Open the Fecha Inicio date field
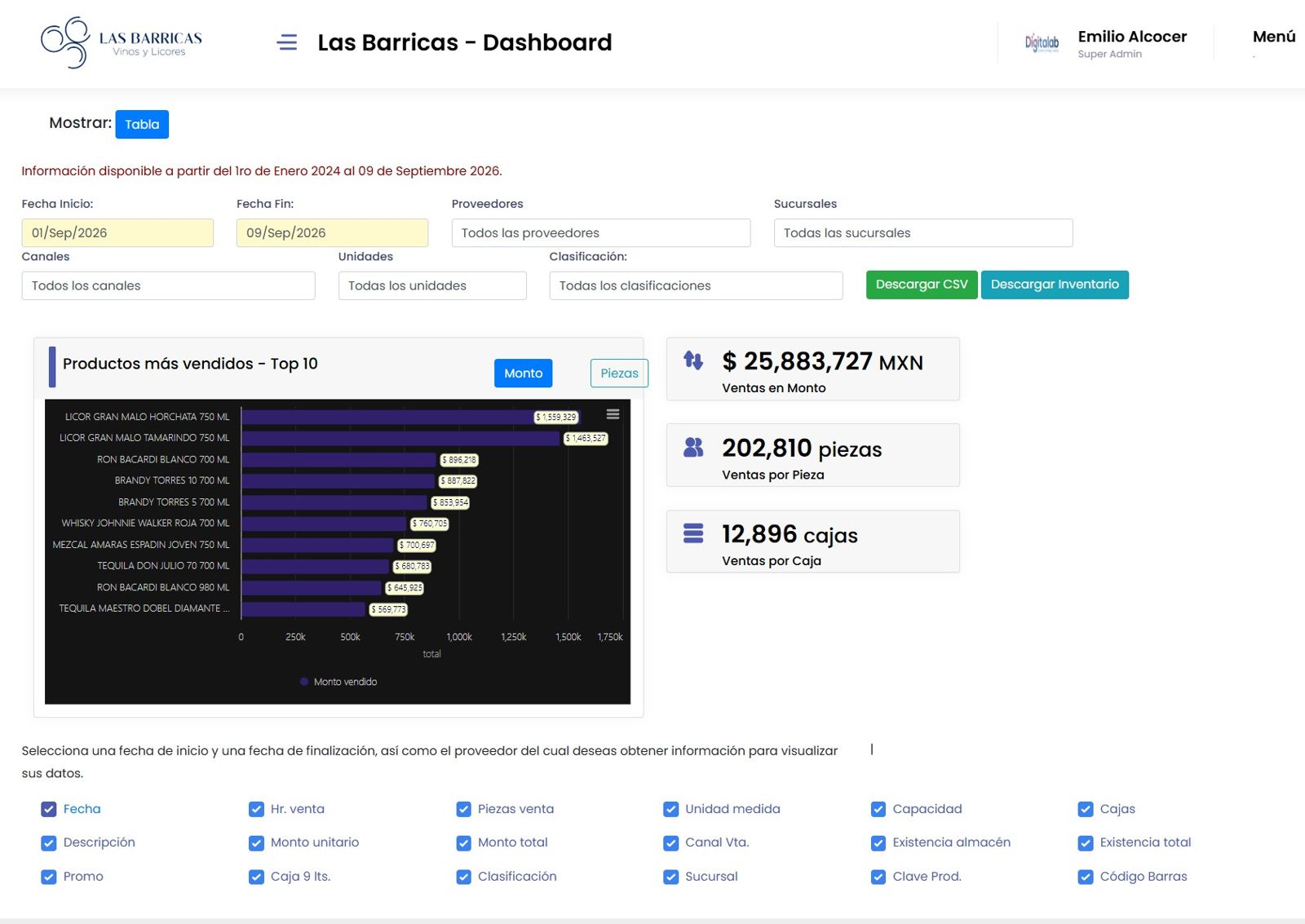This screenshot has height=924, width=1305. point(117,232)
